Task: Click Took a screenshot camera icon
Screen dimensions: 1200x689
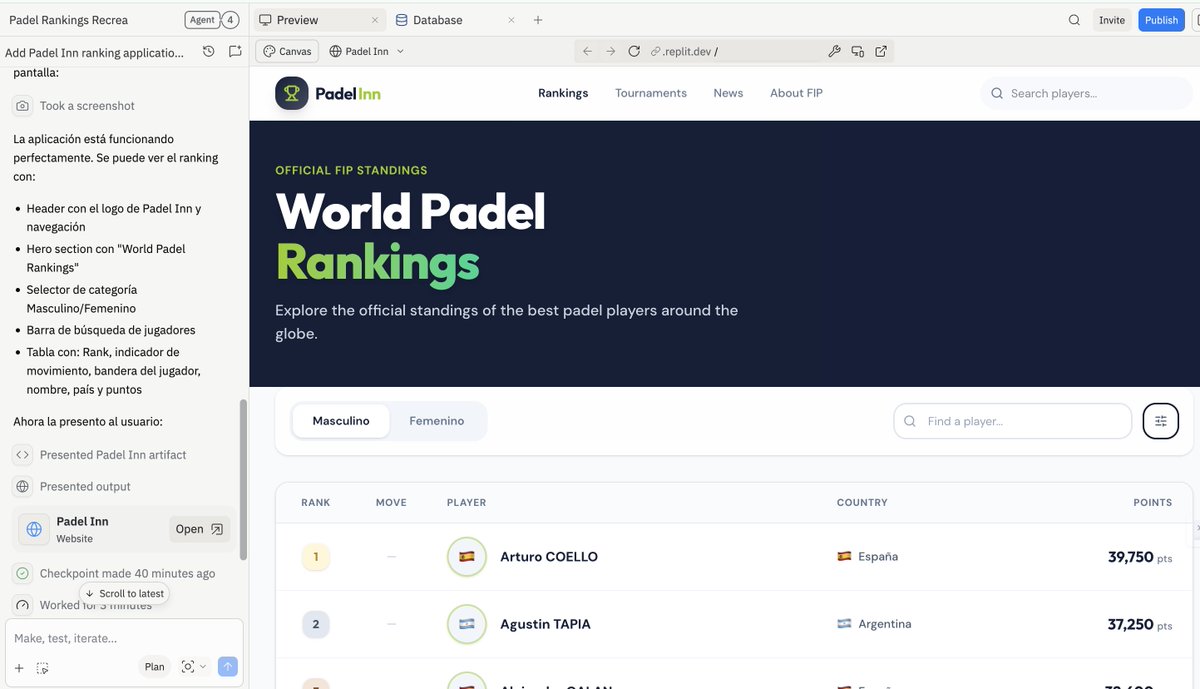Action: (22, 106)
